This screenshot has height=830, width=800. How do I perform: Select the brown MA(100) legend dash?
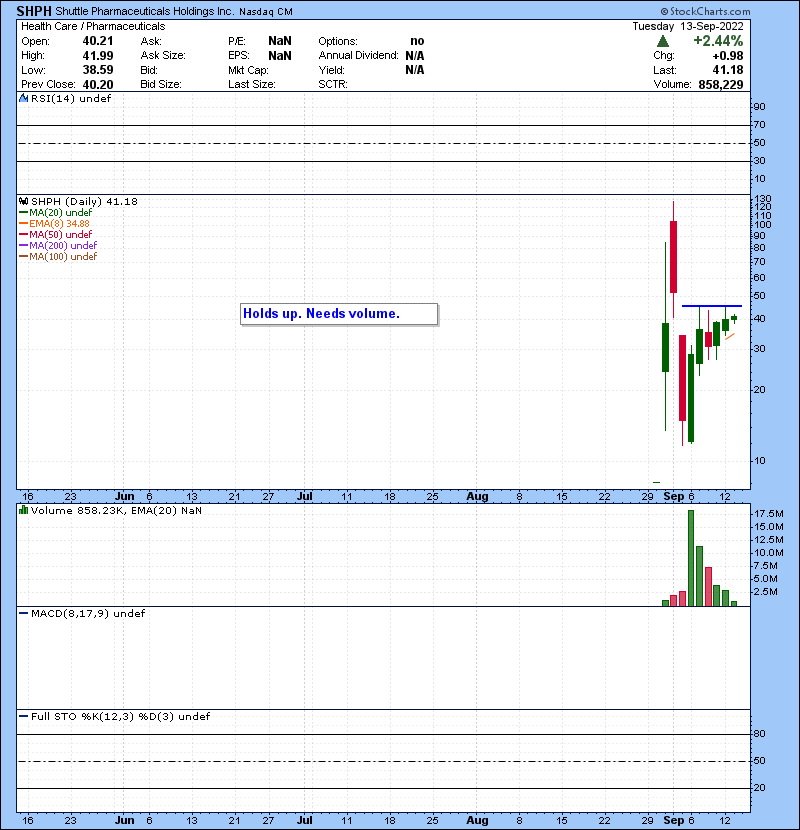coord(23,257)
